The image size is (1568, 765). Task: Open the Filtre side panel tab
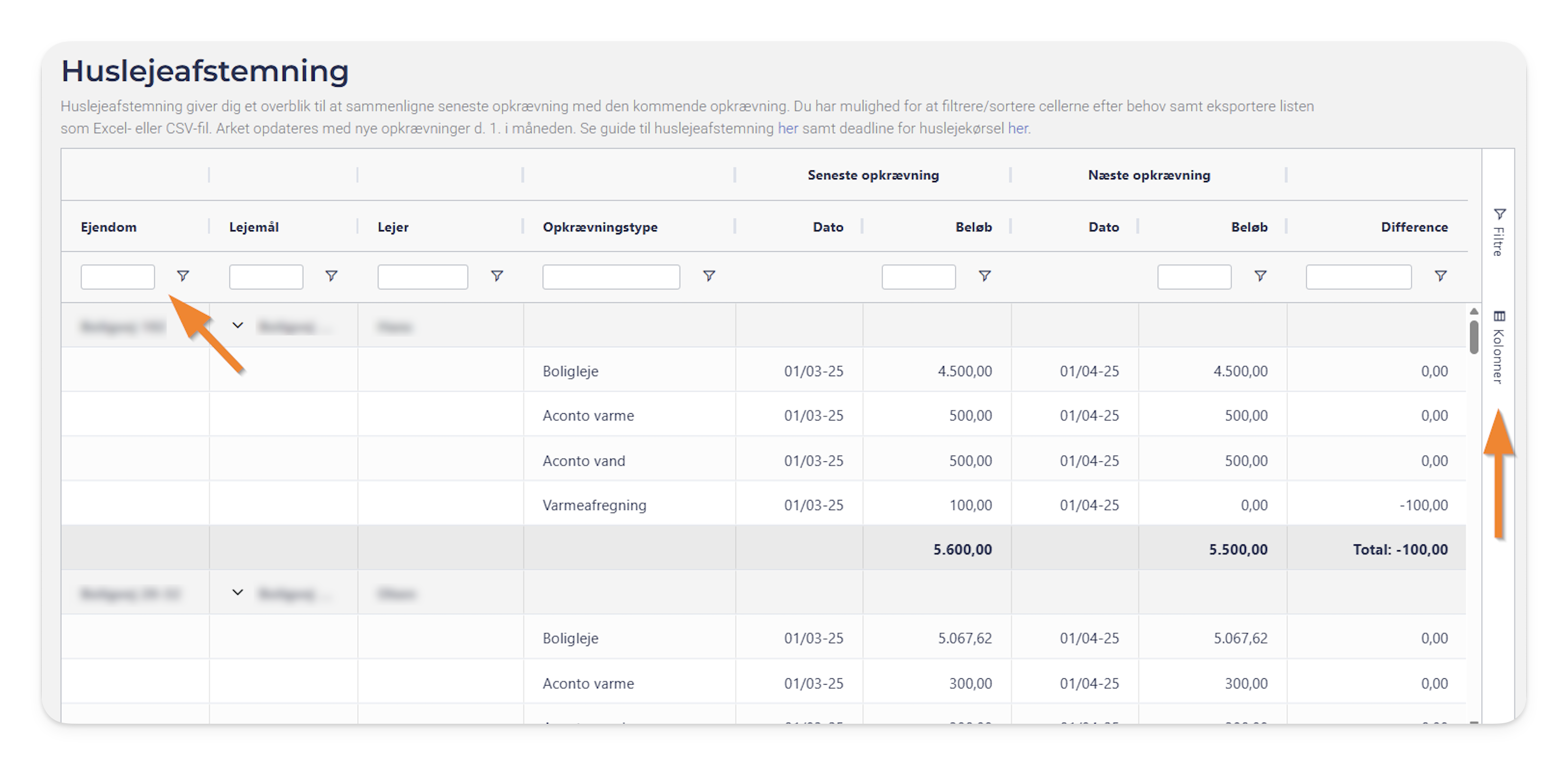click(1499, 232)
